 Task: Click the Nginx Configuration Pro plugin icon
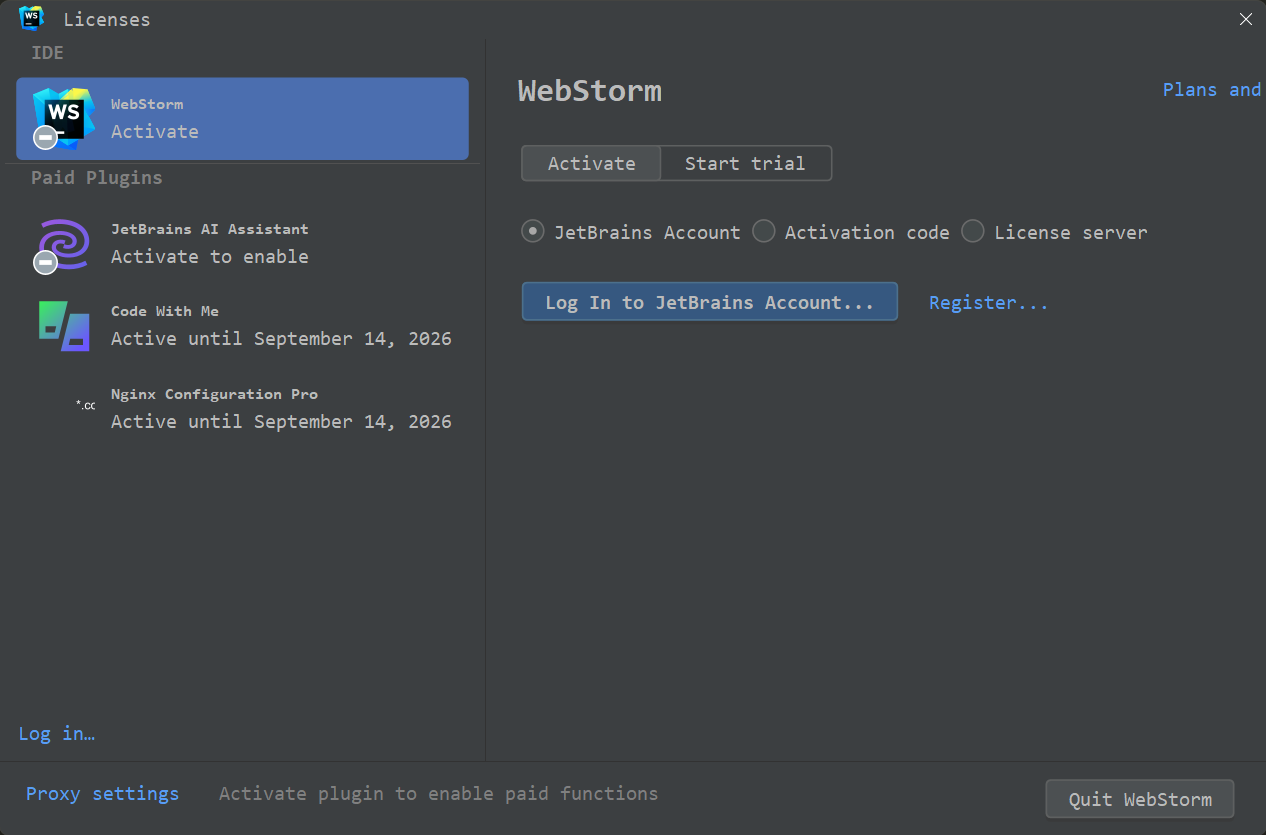tap(85, 406)
